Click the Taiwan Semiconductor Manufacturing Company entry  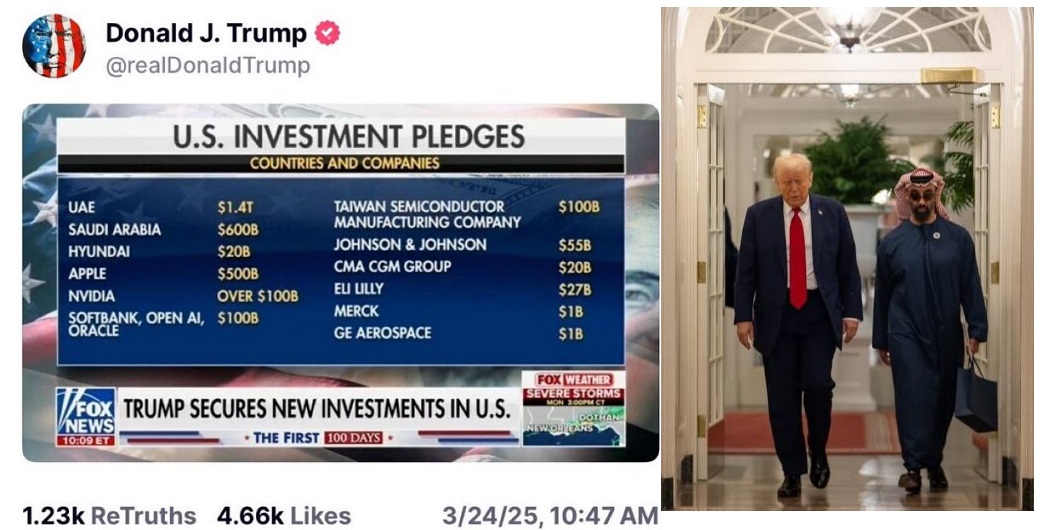pos(427,214)
